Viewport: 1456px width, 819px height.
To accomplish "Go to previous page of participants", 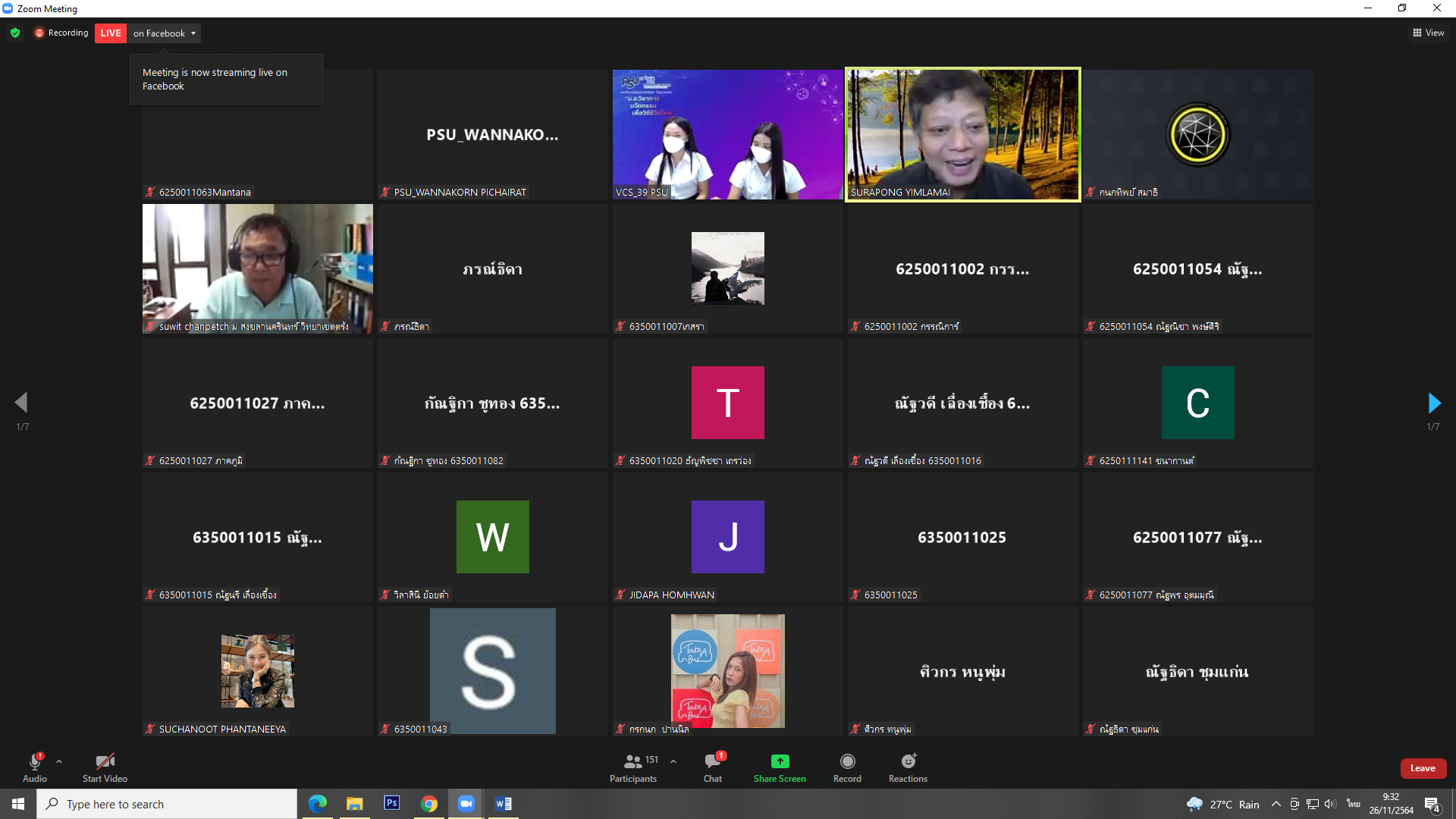I will point(21,403).
